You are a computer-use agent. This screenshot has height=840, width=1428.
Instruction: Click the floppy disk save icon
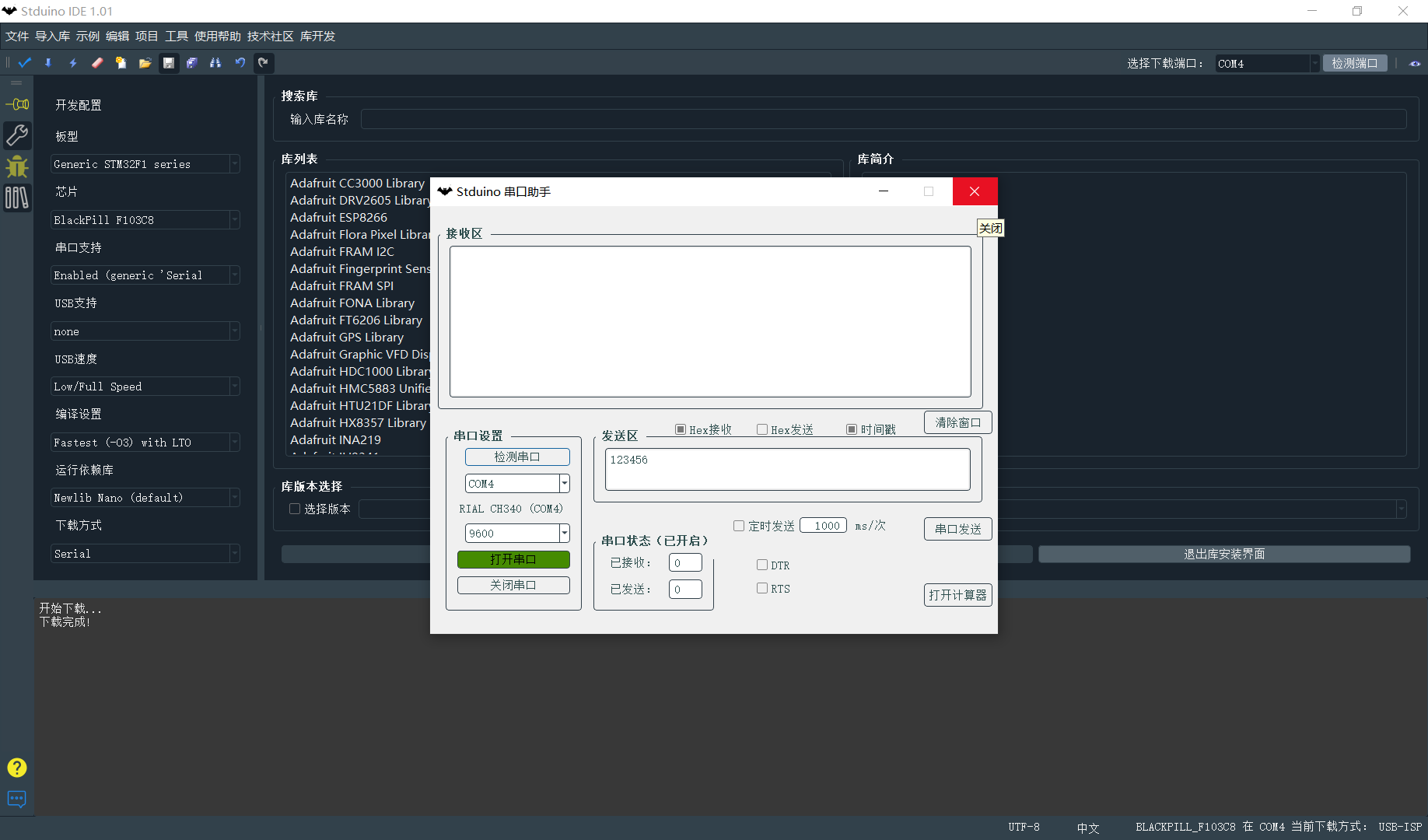[x=169, y=63]
